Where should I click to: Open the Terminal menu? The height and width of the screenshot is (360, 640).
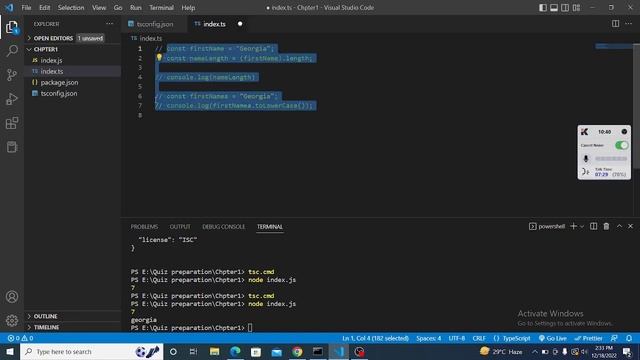[161, 8]
